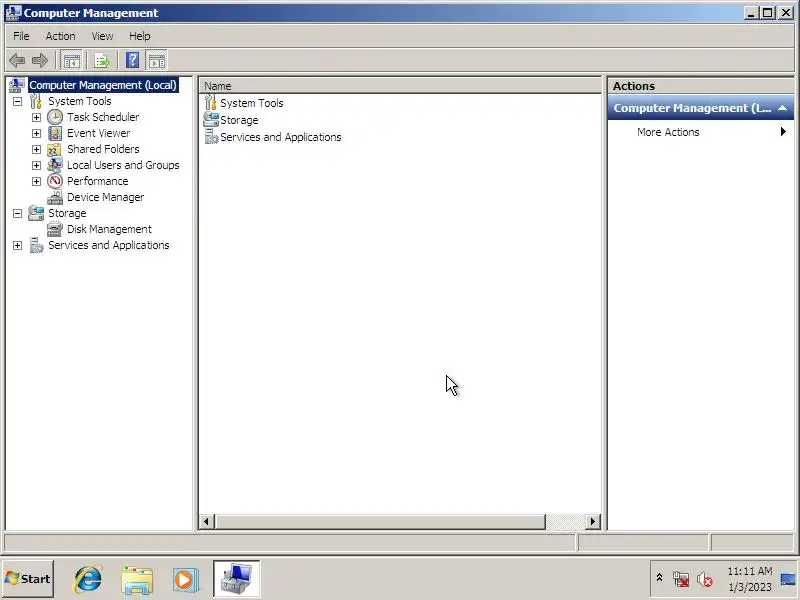Click the Shared Folders icon in tree
Viewport: 800px width, 600px height.
(55, 149)
